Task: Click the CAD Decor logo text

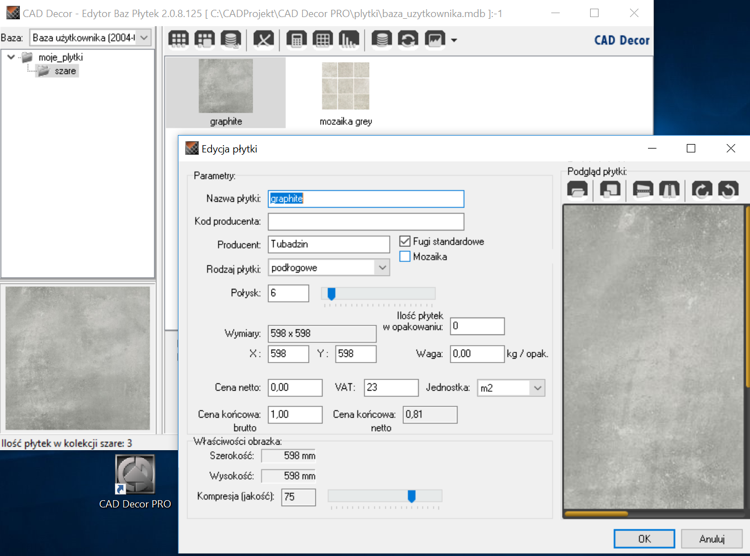Action: tap(622, 40)
